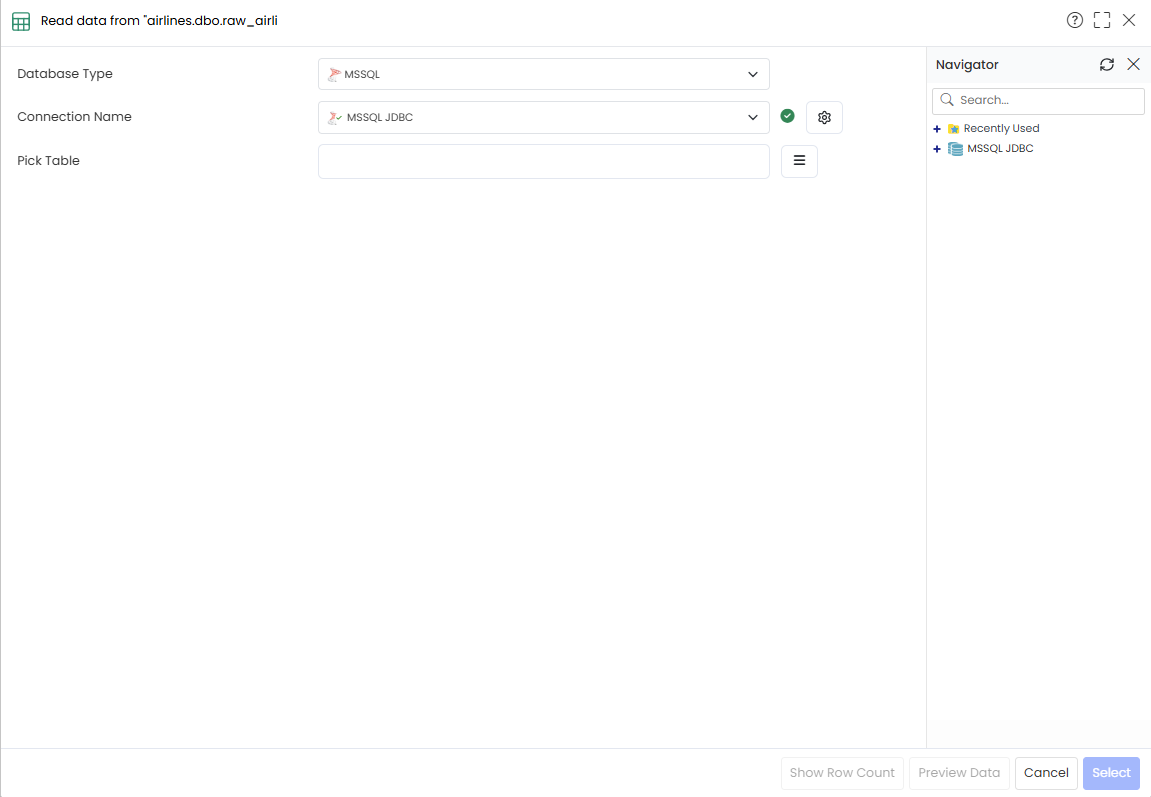This screenshot has width=1151, height=797.
Task: Open the Connection Name dropdown
Action: [x=544, y=117]
